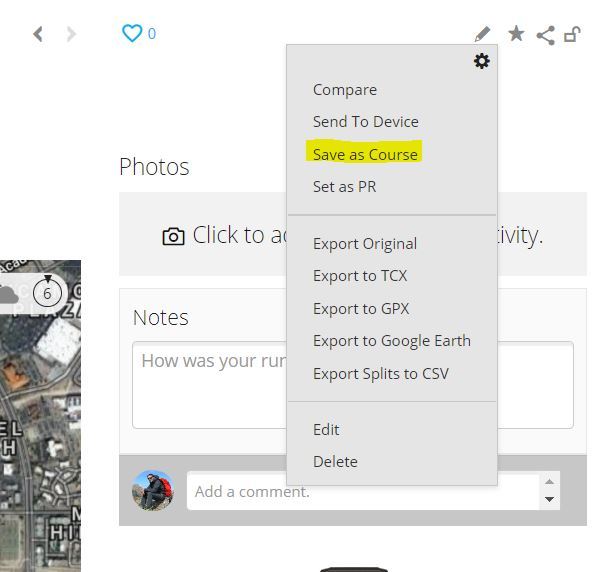Go to the previous activity arrow
614x572 pixels.
[x=38, y=34]
